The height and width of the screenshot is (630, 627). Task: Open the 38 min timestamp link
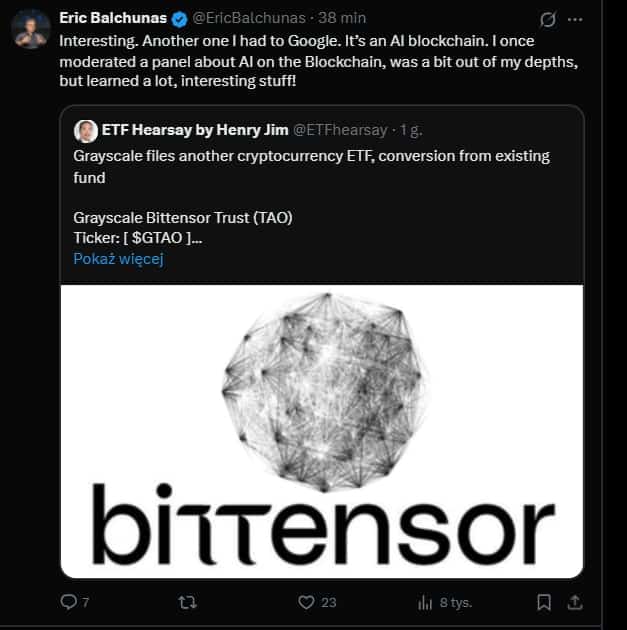point(343,18)
